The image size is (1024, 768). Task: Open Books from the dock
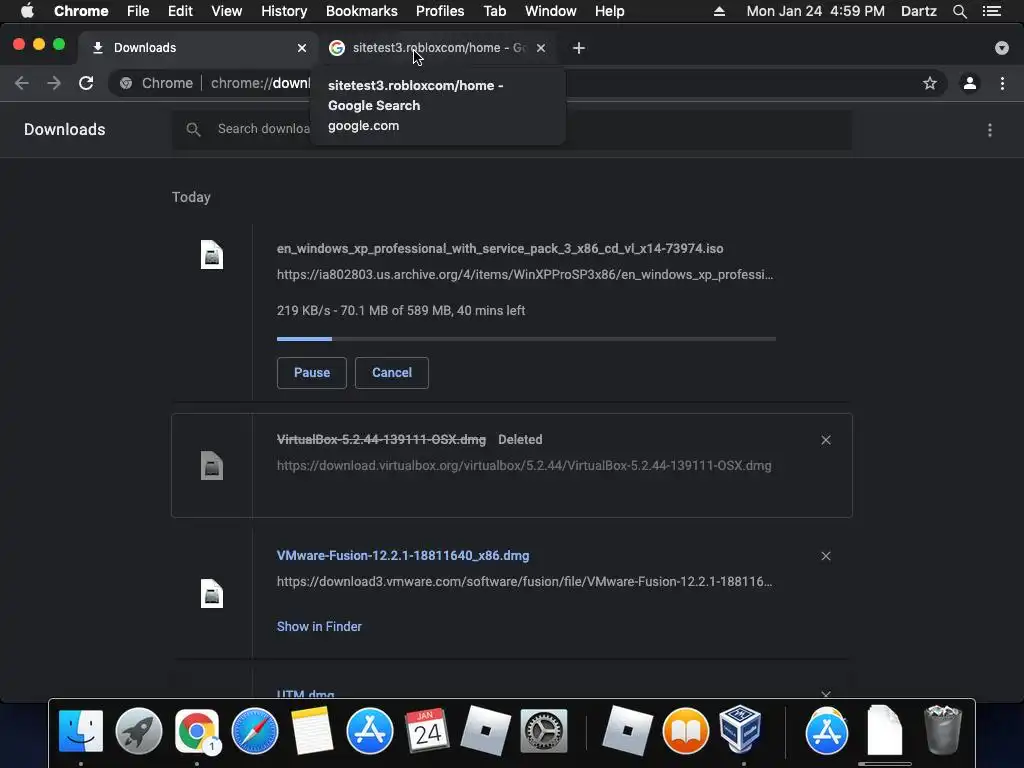686,731
